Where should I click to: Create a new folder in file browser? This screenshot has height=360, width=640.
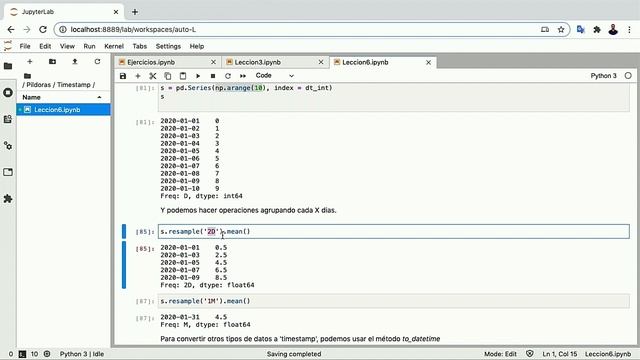click(x=52, y=62)
